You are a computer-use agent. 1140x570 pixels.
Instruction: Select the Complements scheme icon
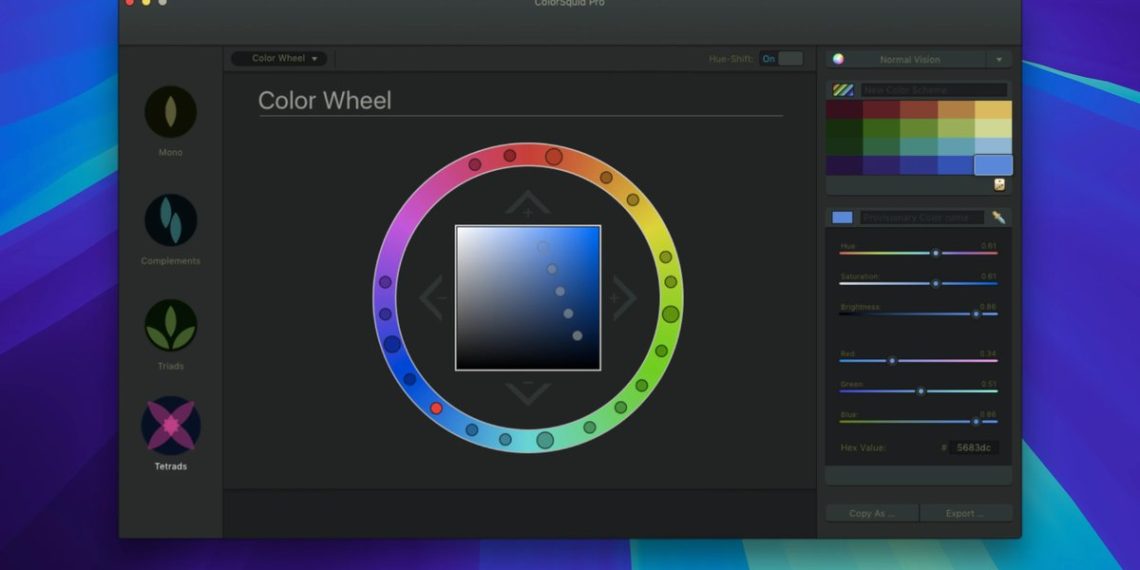click(170, 220)
